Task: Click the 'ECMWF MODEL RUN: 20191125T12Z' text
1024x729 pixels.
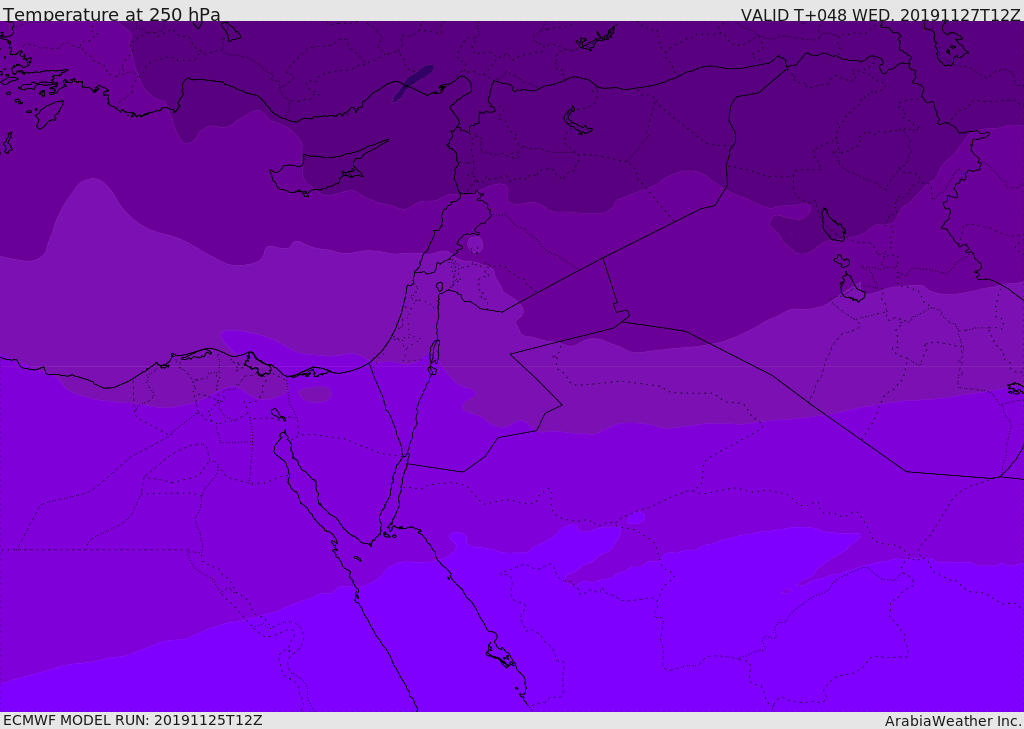Action: (133, 720)
